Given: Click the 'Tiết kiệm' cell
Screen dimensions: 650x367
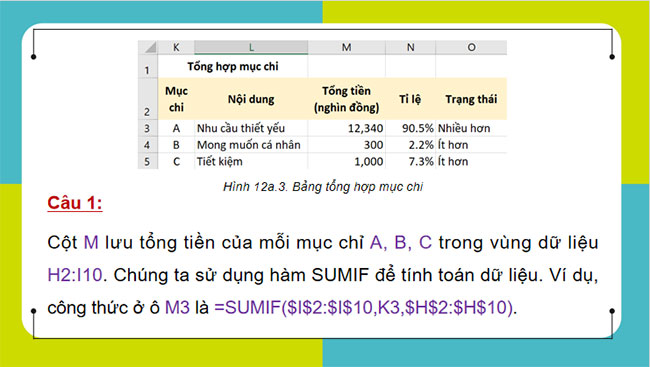Looking at the screenshot, I should point(251,161).
